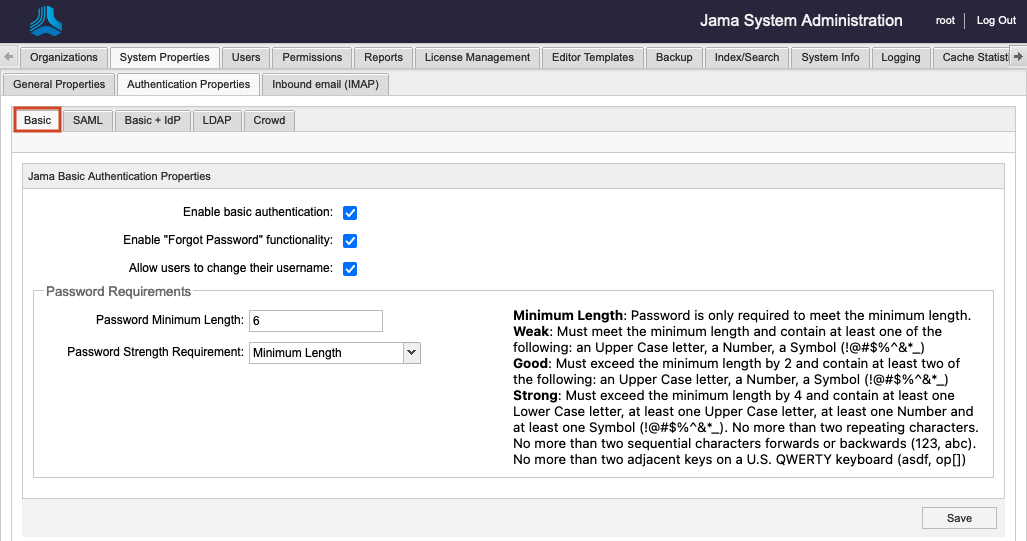
Task: Open the Inbound email (IMAP) subtab
Action: (325, 84)
